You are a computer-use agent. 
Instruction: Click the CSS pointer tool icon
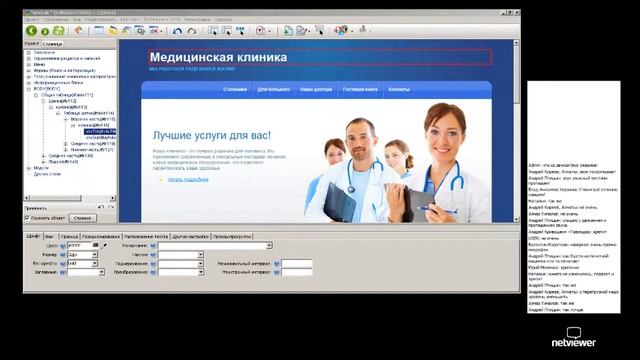click(x=240, y=31)
